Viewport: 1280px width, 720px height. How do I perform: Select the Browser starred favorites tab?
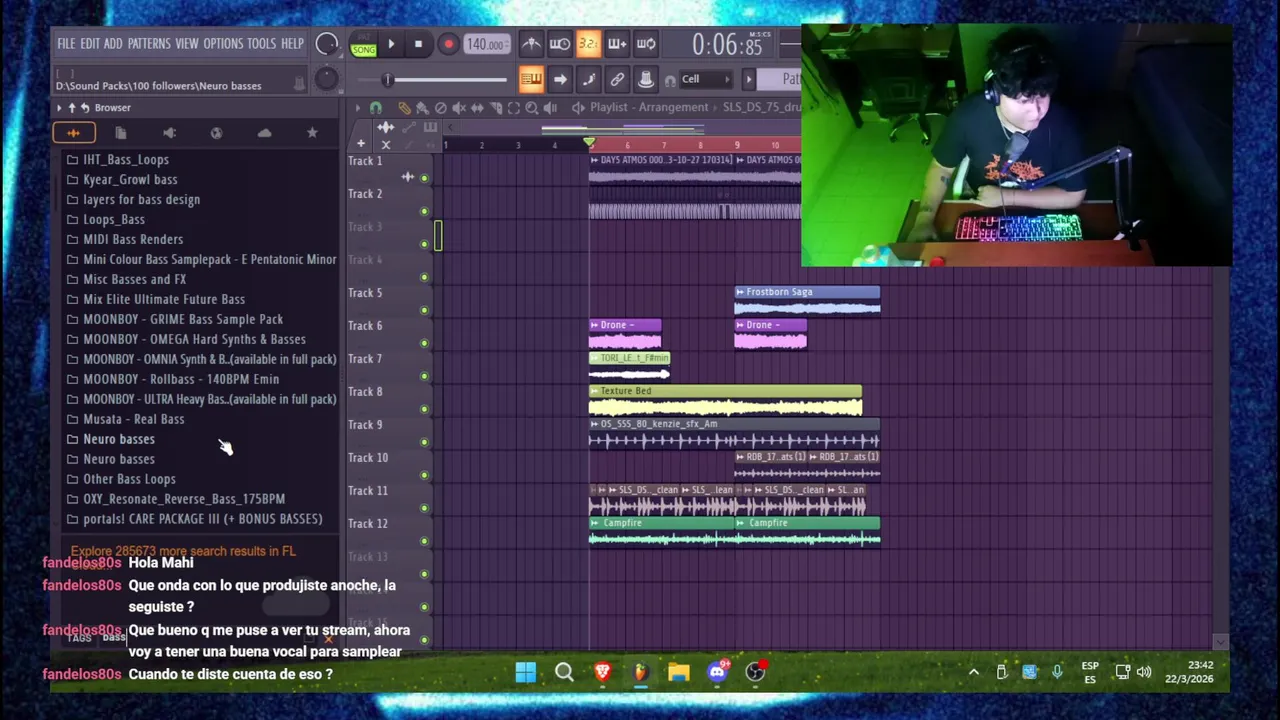[312, 133]
